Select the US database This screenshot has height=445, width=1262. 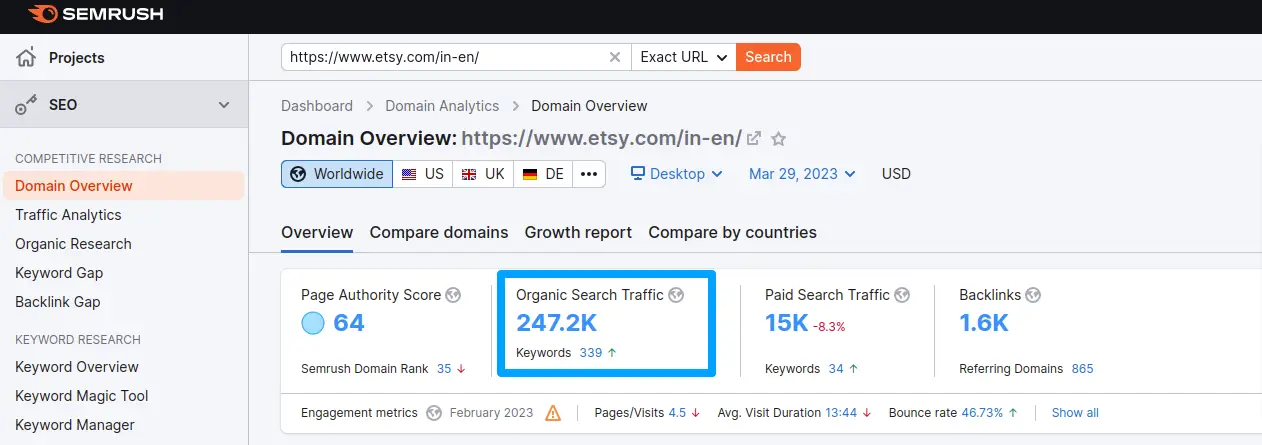(423, 174)
